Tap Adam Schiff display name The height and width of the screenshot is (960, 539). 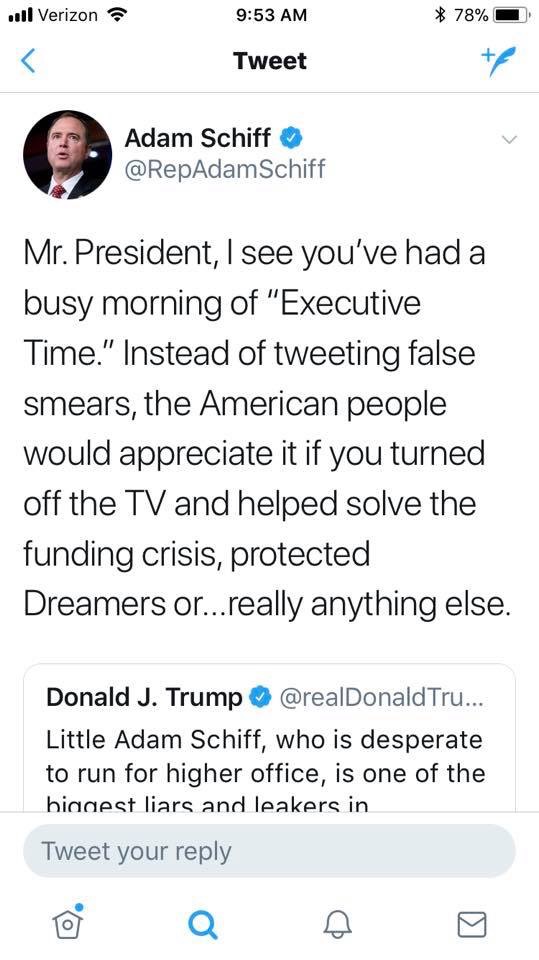[197, 138]
